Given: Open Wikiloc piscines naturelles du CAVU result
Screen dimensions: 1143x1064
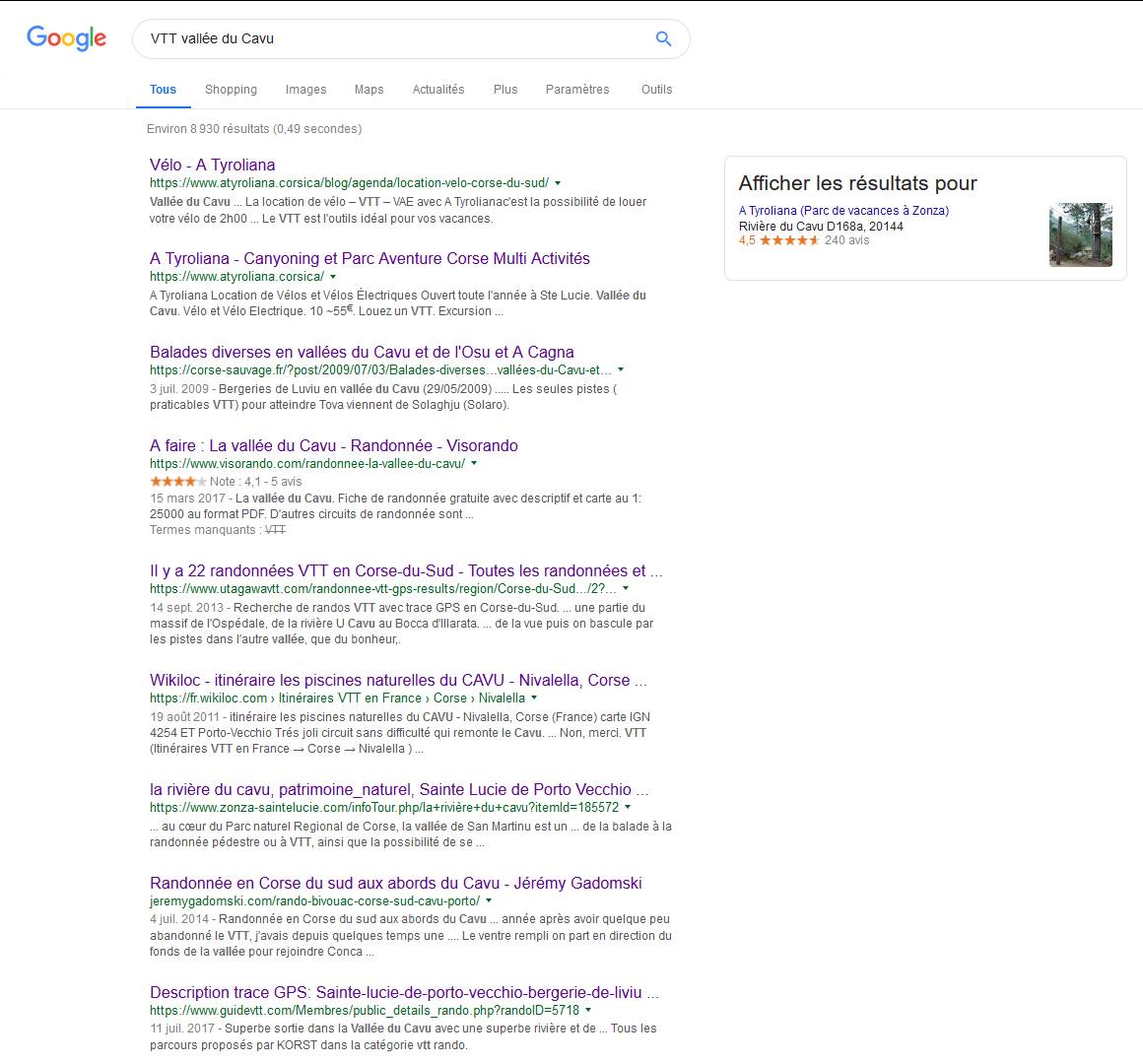Looking at the screenshot, I should 398,680.
